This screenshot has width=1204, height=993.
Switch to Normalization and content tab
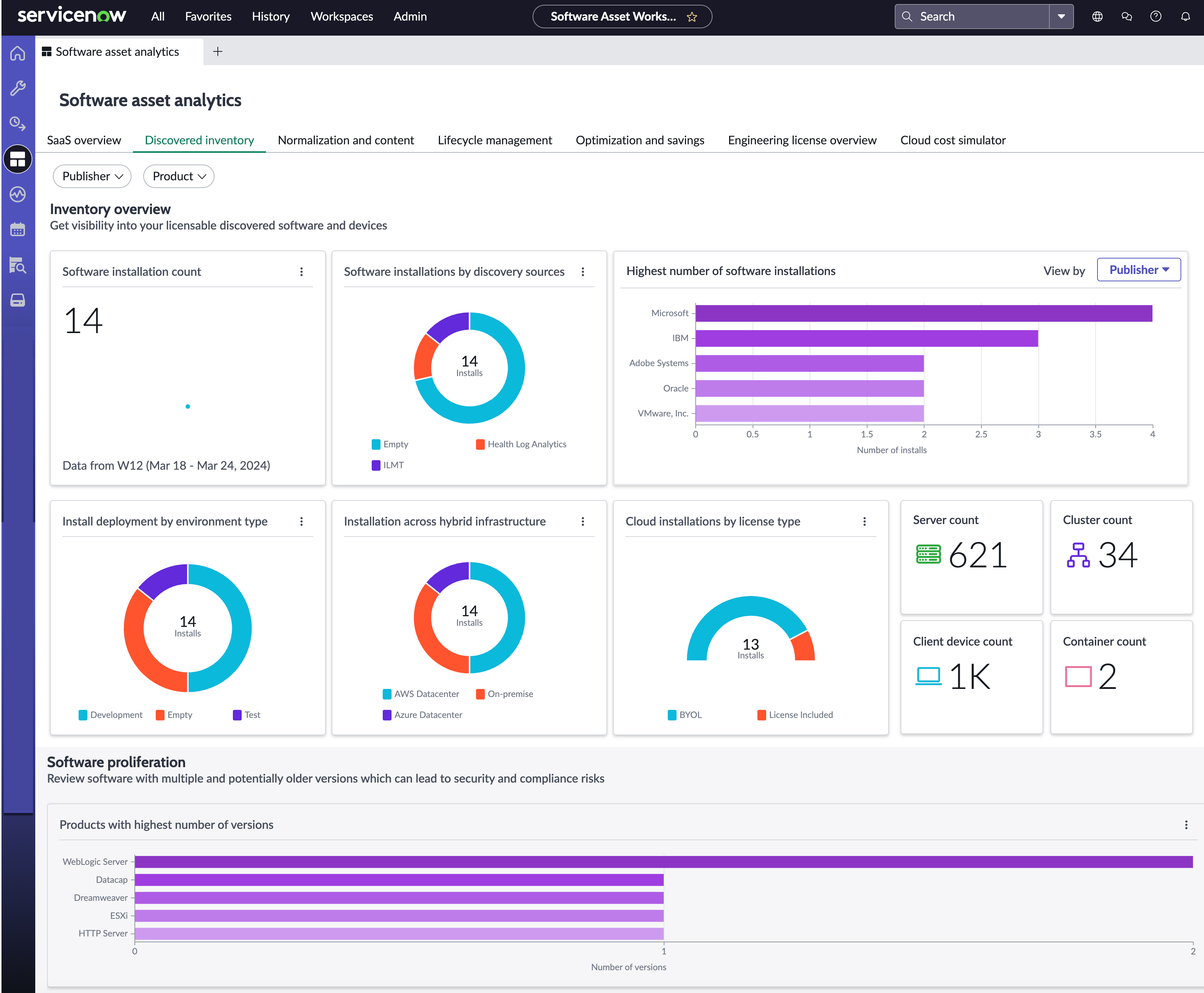pos(346,140)
